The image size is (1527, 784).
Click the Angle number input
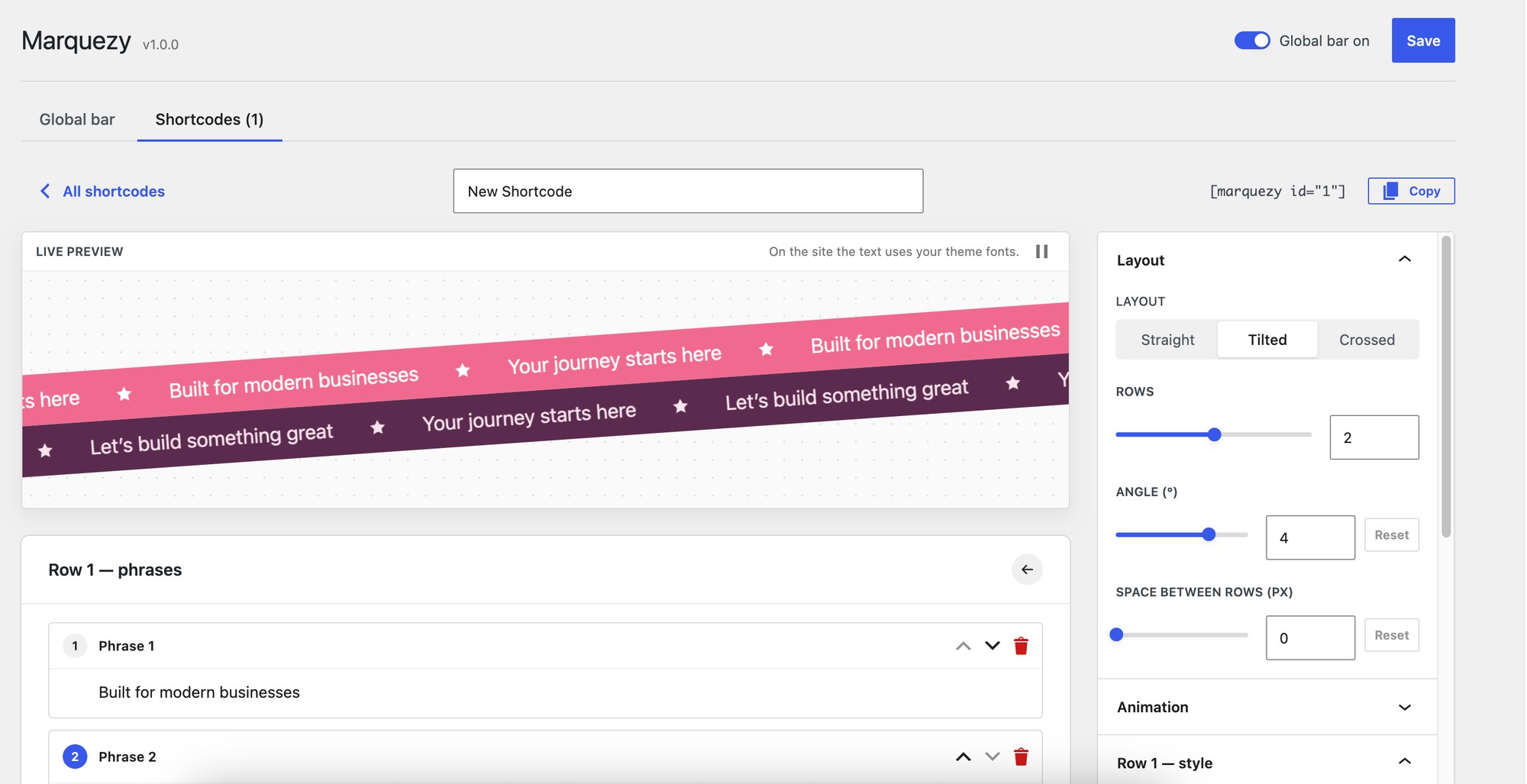[1310, 537]
